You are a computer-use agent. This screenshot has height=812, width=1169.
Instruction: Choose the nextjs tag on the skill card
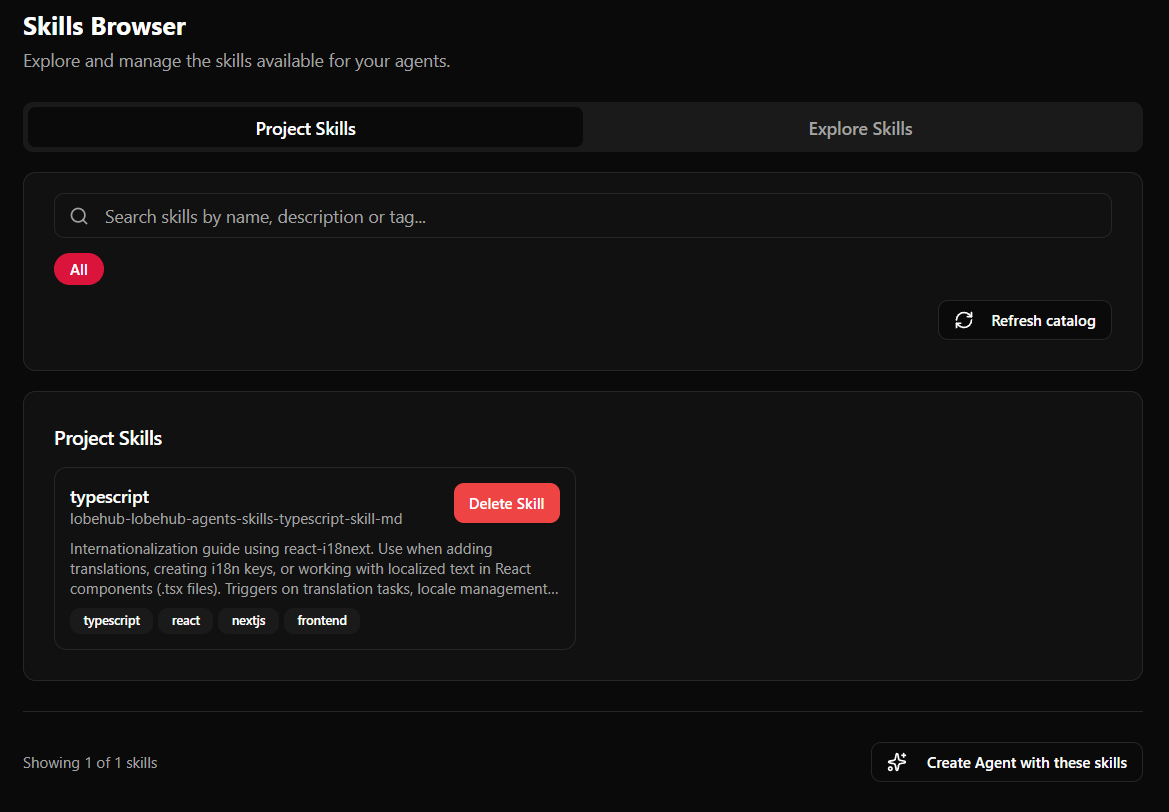pyautogui.click(x=248, y=621)
